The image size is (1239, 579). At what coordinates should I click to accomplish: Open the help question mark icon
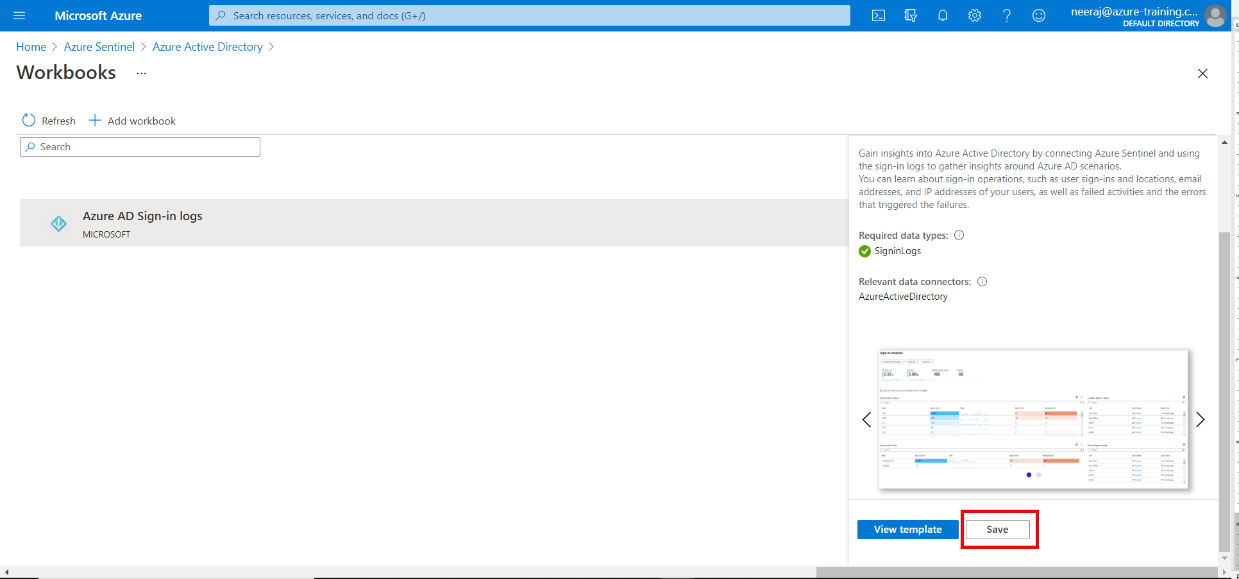[1007, 16]
